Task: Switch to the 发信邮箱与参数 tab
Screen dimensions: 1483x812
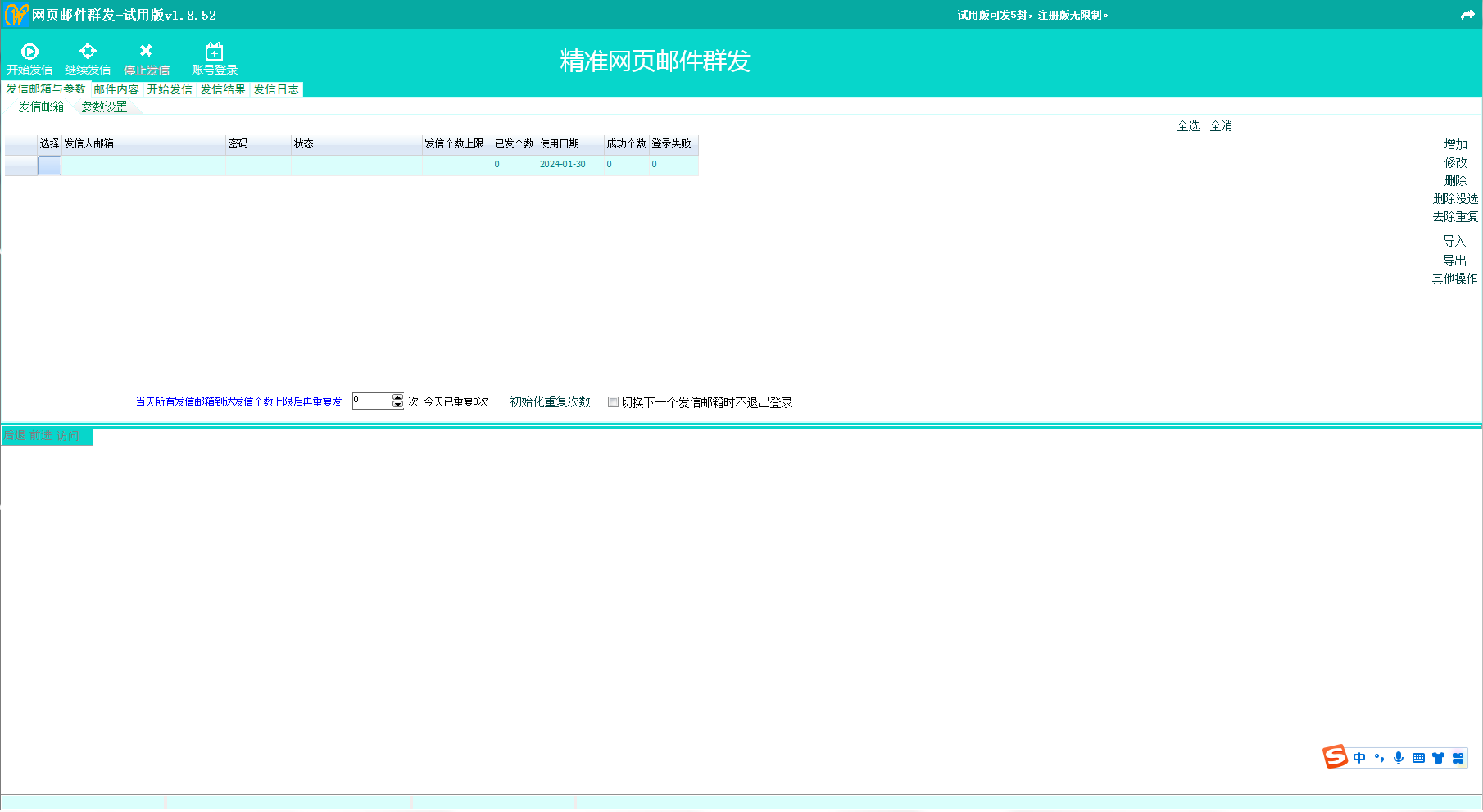Action: click(x=46, y=88)
